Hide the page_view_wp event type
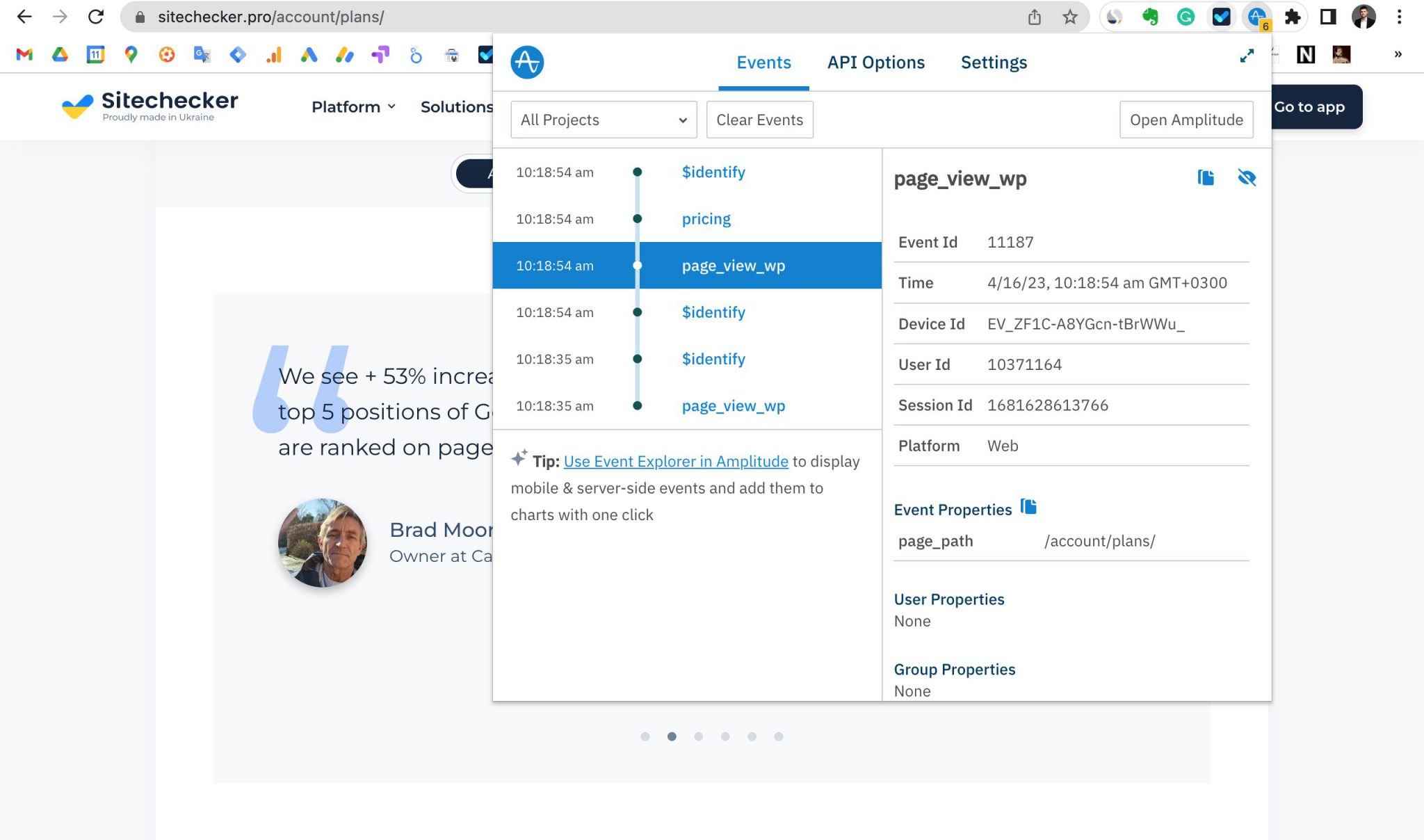Screen dimensions: 1424x840 coord(1247,178)
